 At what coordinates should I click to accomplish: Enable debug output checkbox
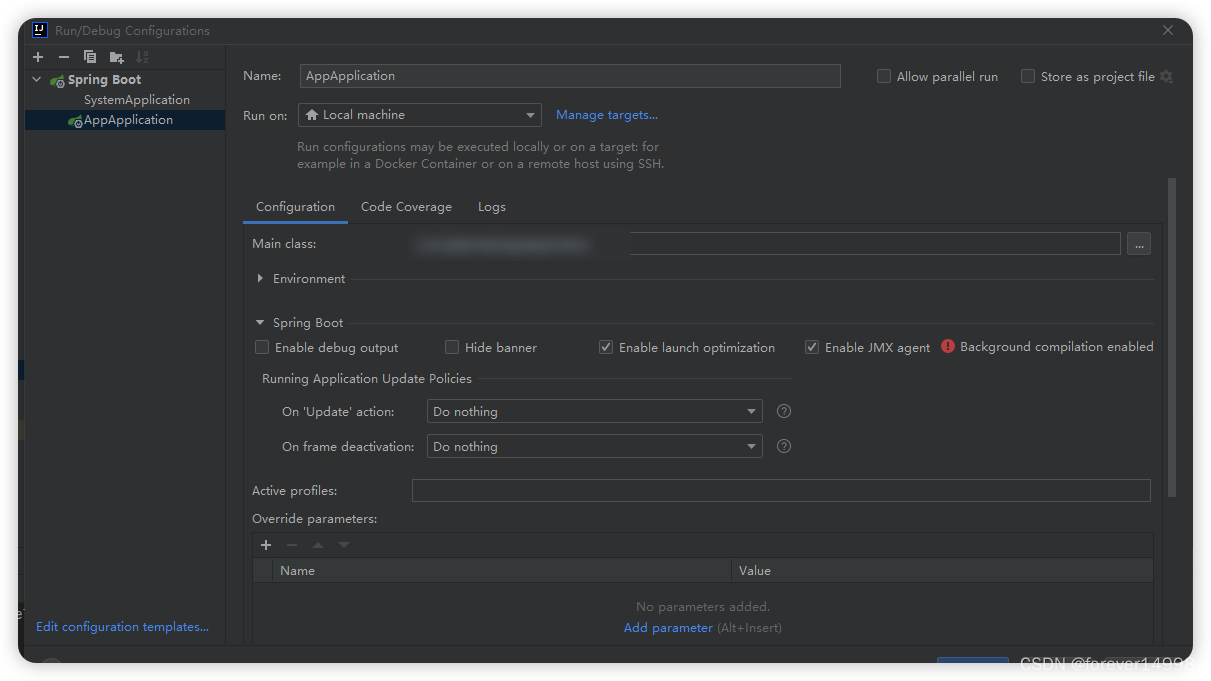point(262,347)
